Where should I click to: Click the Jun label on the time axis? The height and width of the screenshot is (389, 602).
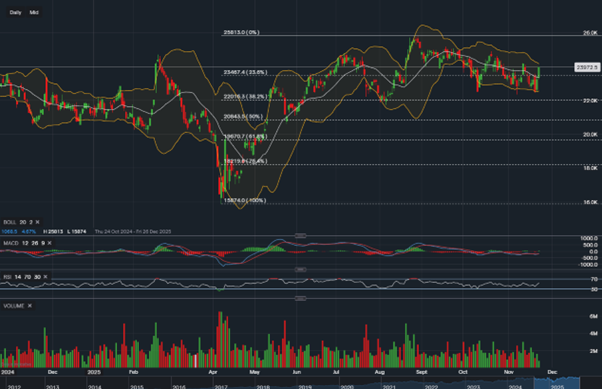(x=296, y=372)
